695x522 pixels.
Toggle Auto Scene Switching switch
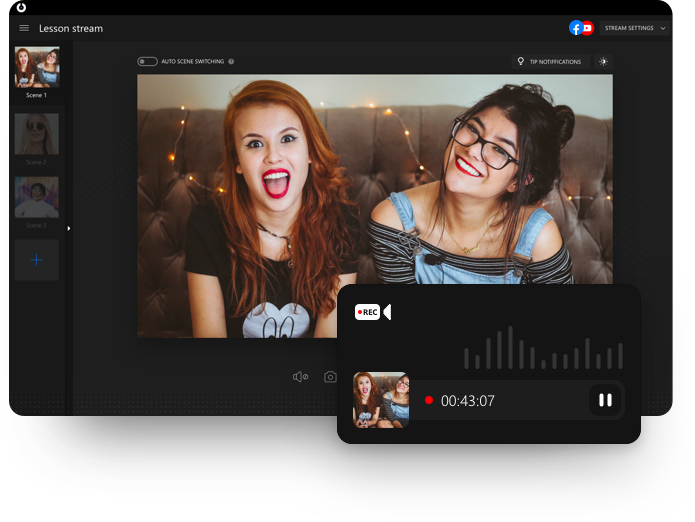147,62
